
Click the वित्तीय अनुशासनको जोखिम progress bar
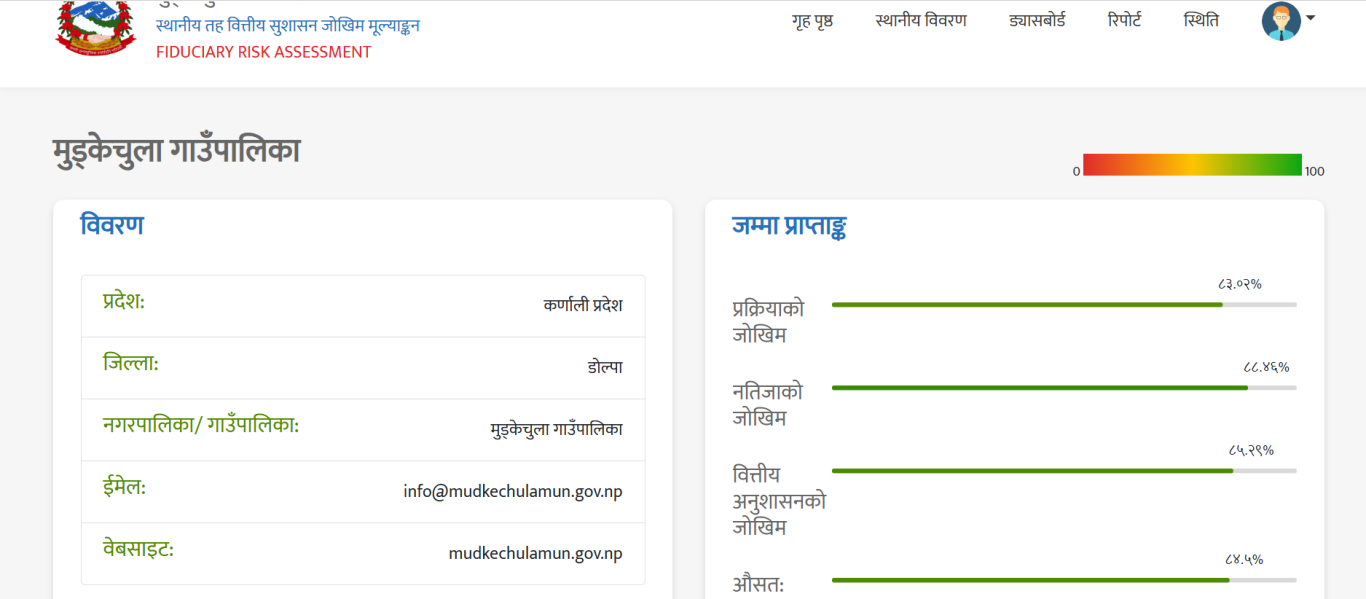click(x=1063, y=470)
